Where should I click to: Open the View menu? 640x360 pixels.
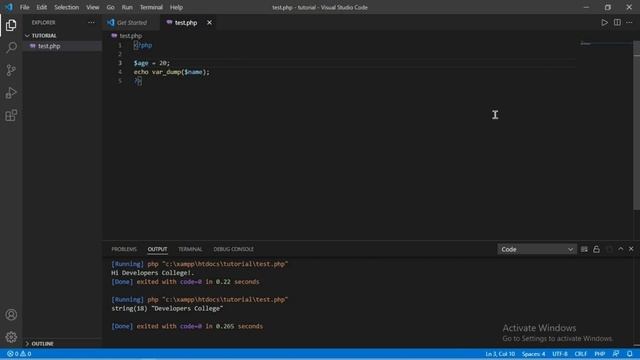click(93, 7)
